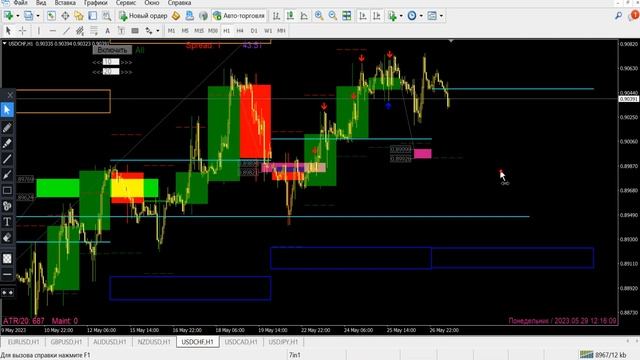Select the pencil tool in left palette

coord(7,128)
